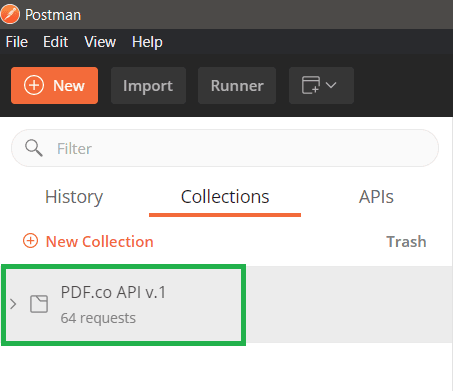Image resolution: width=453 pixels, height=391 pixels.
Task: Open the File menu
Action: coord(17,42)
